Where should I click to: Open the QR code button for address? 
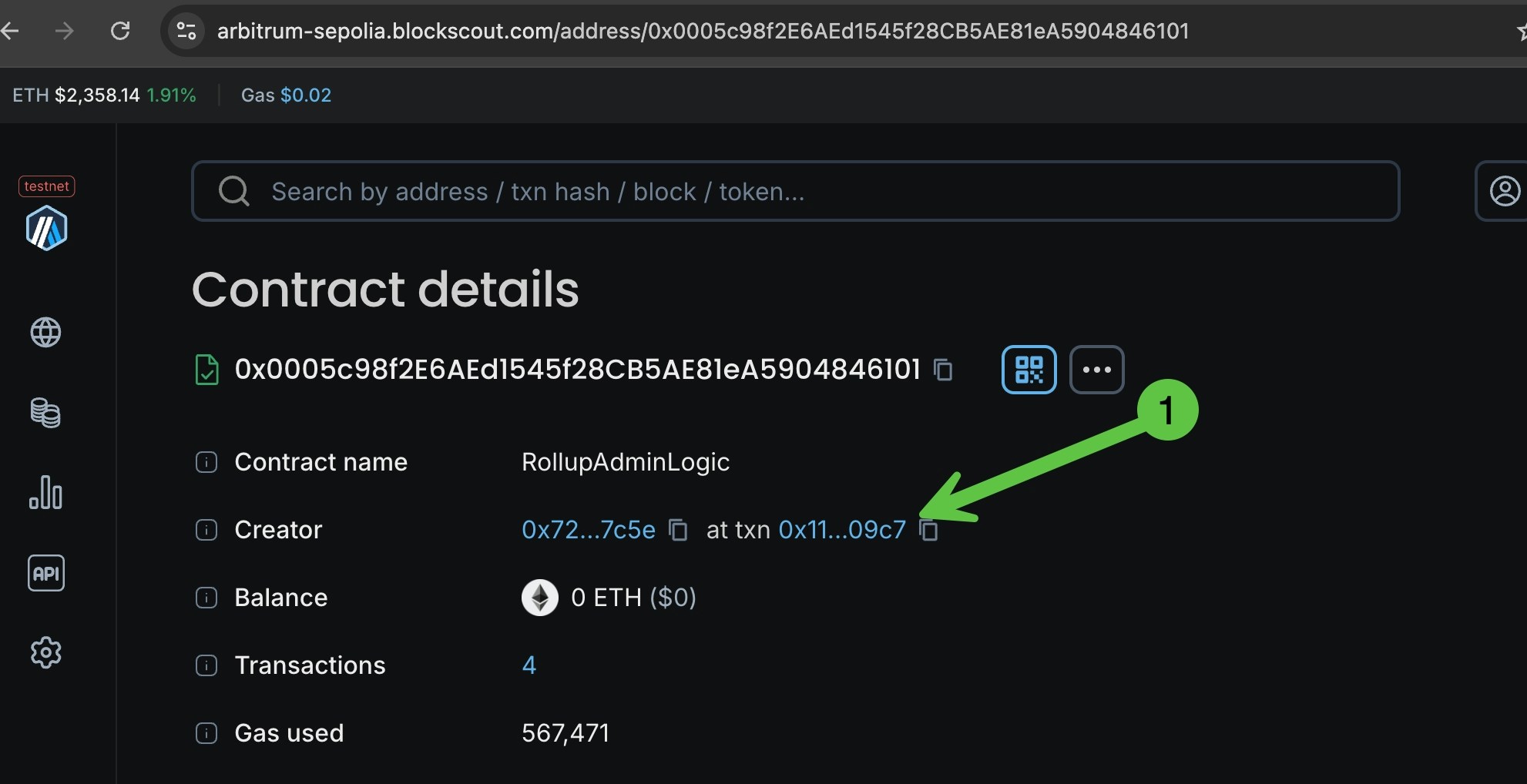tap(1029, 370)
